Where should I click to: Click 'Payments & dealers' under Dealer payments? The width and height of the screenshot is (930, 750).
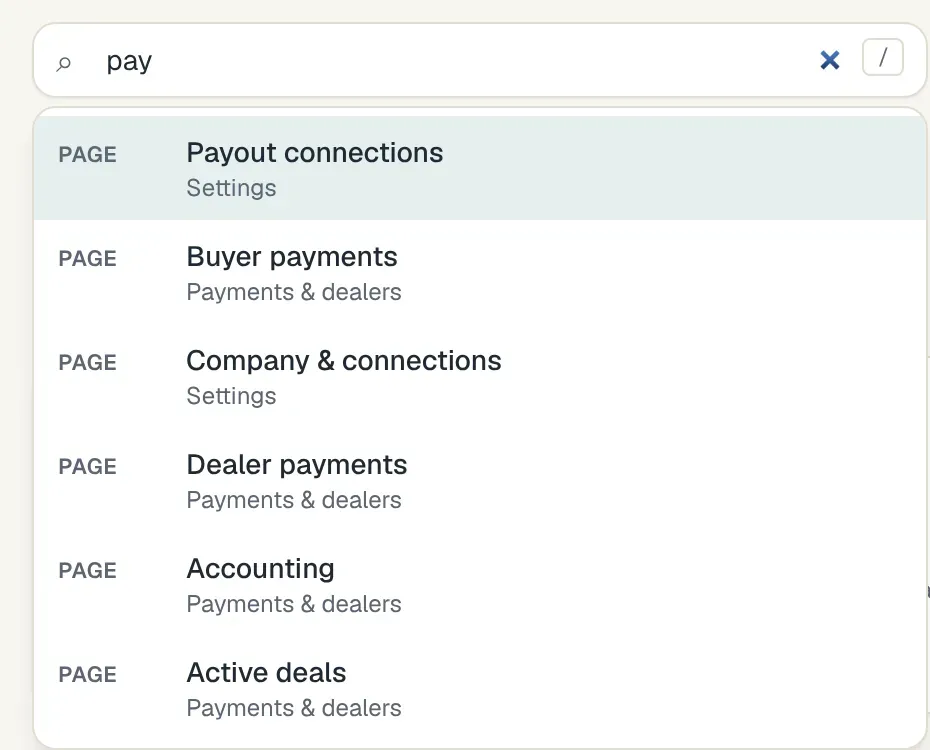(294, 500)
